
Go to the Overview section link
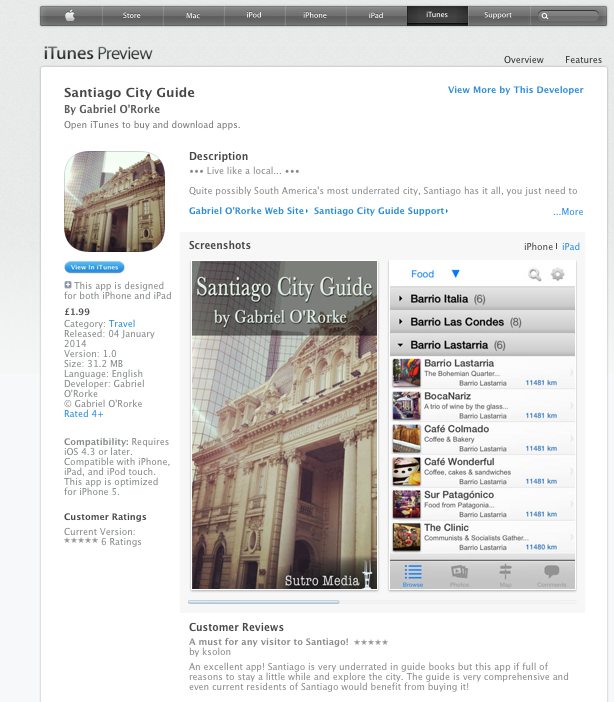coord(524,60)
